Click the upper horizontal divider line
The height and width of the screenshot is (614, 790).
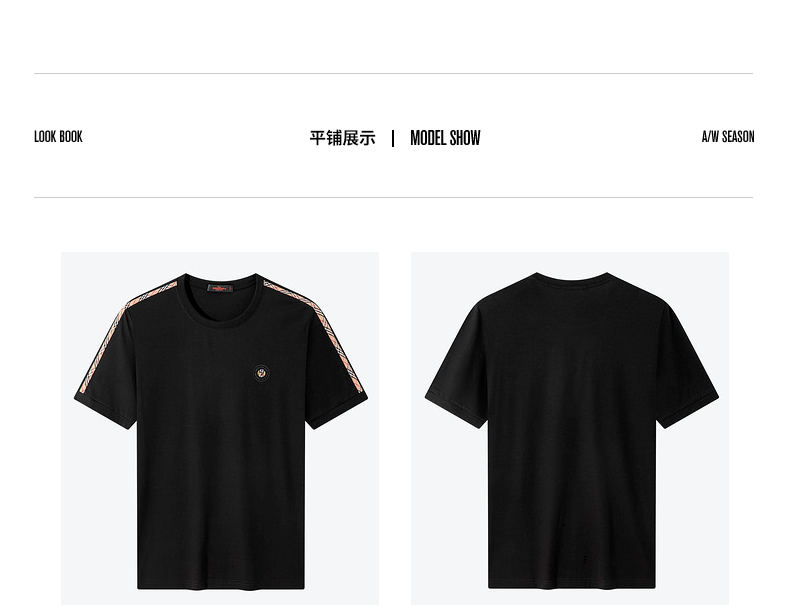tap(393, 74)
